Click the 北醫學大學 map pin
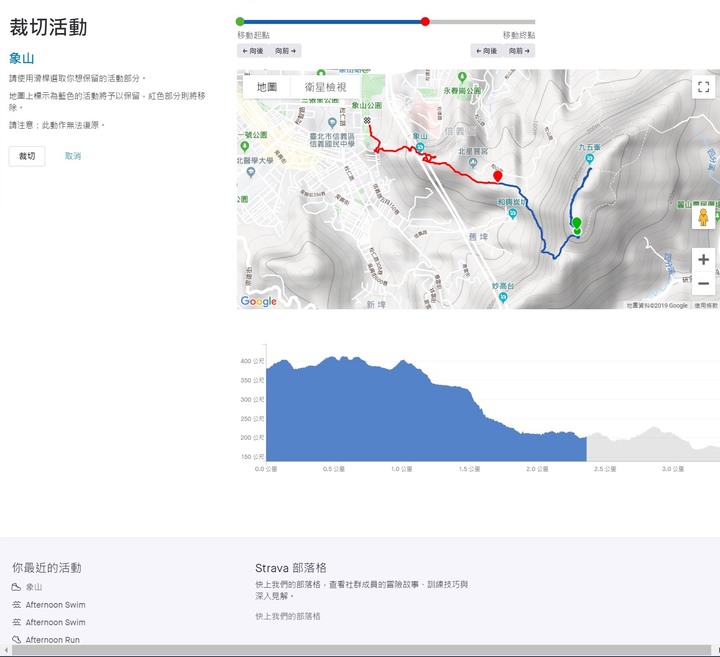Image resolution: width=720 pixels, height=657 pixels. click(251, 172)
